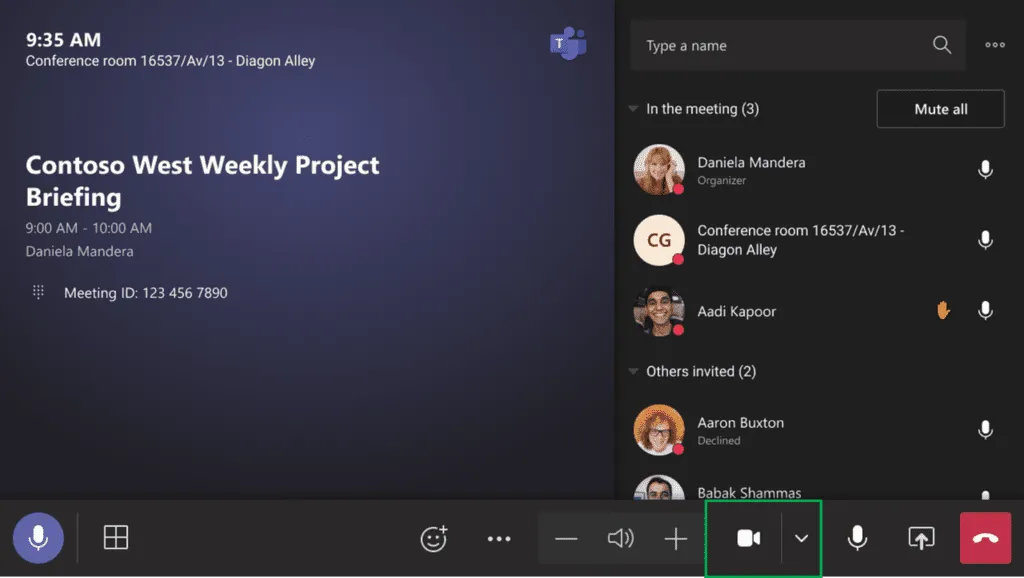Hang up with the red button

985,538
